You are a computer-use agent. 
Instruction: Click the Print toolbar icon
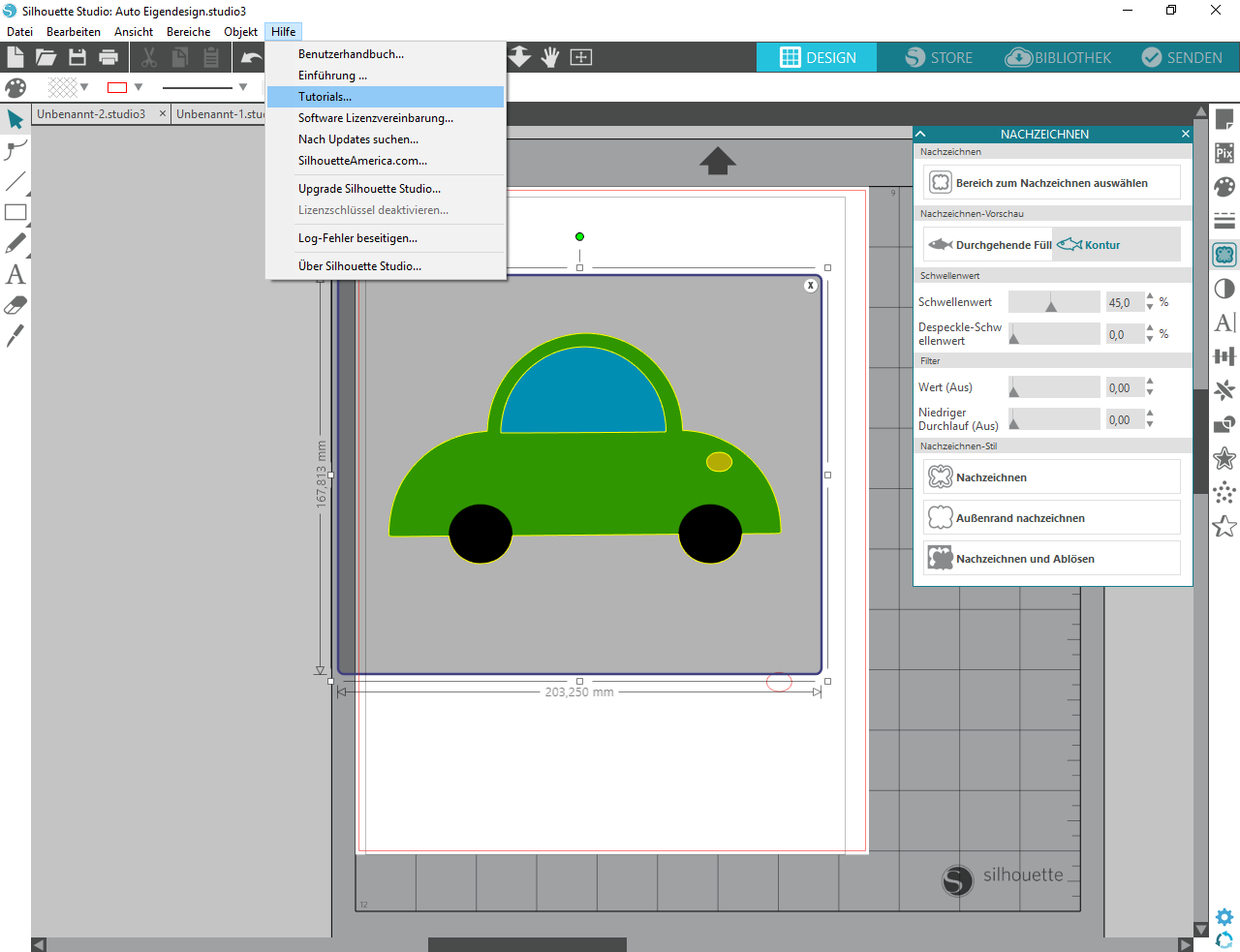(x=108, y=57)
